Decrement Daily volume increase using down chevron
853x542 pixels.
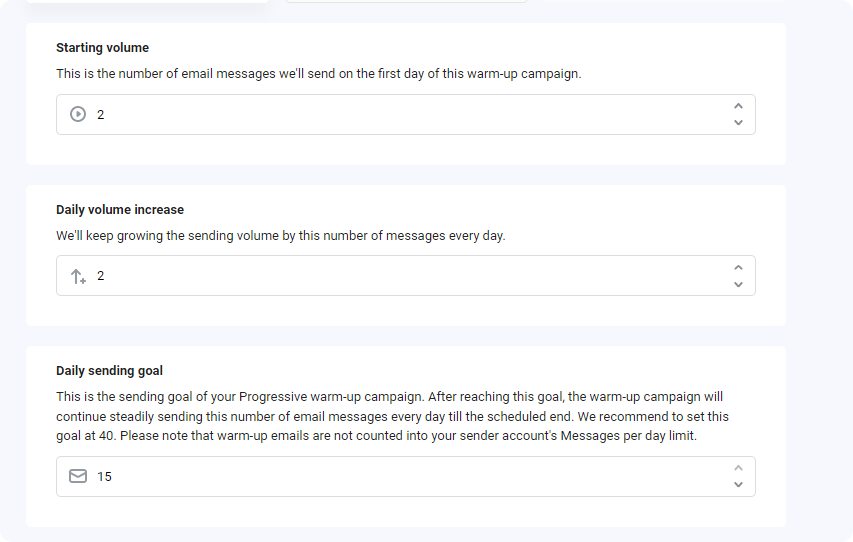(738, 284)
